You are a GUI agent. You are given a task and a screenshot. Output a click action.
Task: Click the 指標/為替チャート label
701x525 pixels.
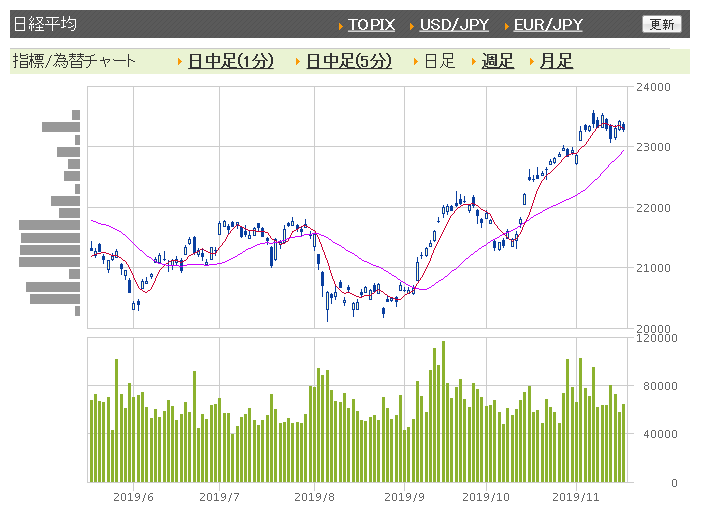click(x=74, y=61)
